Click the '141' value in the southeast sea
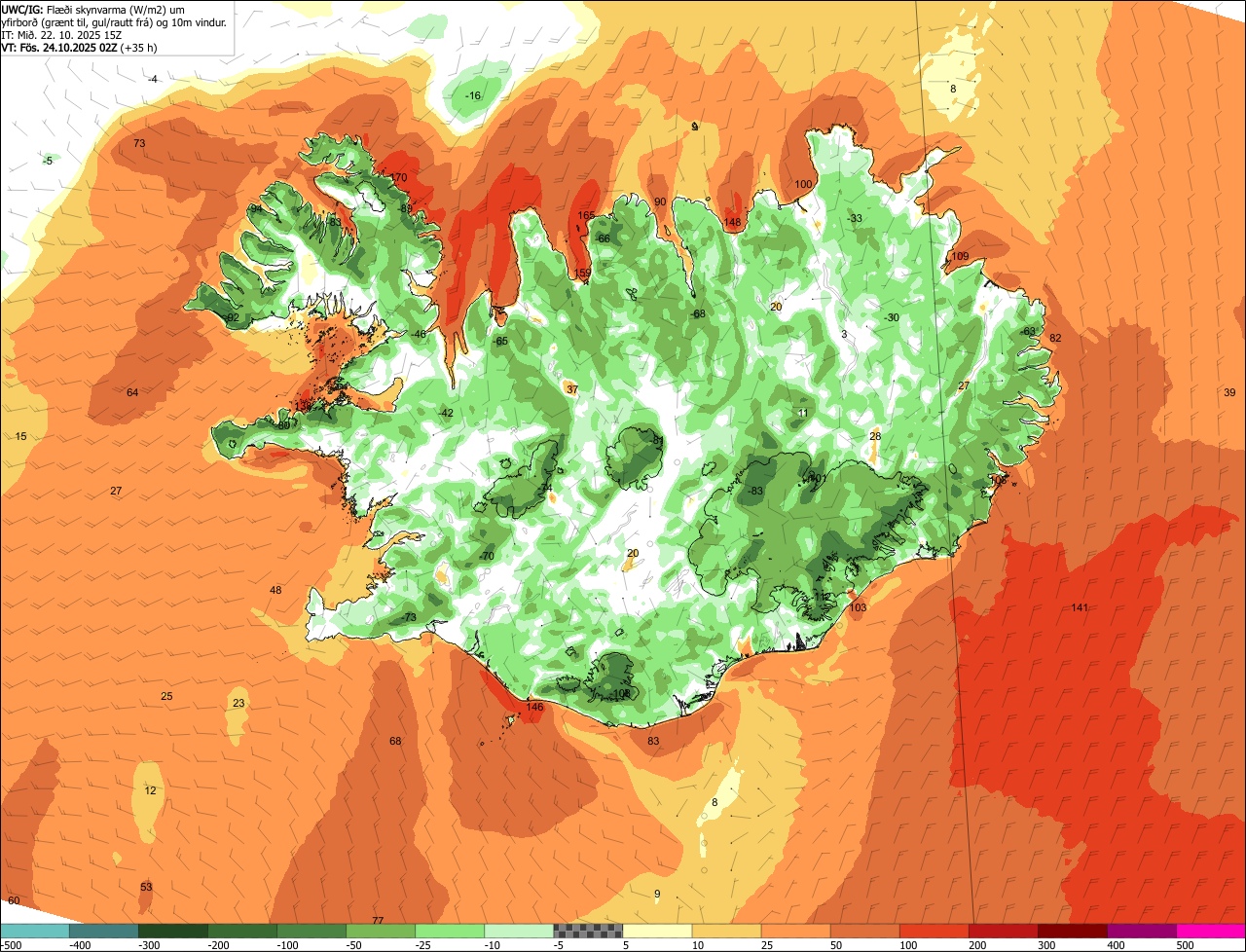Screen dimensions: 1246x952 tap(1080, 607)
